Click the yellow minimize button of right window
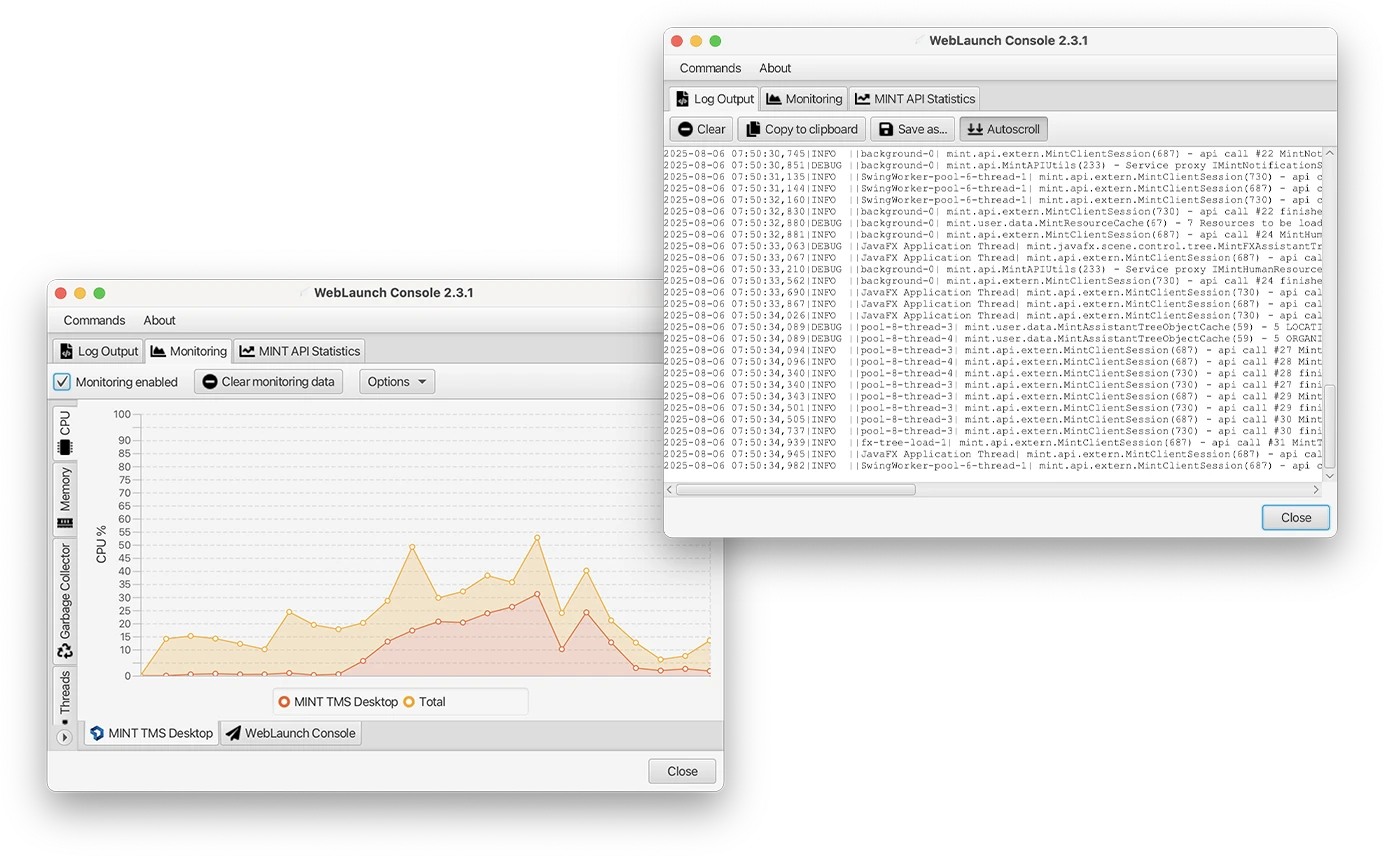 click(x=695, y=41)
